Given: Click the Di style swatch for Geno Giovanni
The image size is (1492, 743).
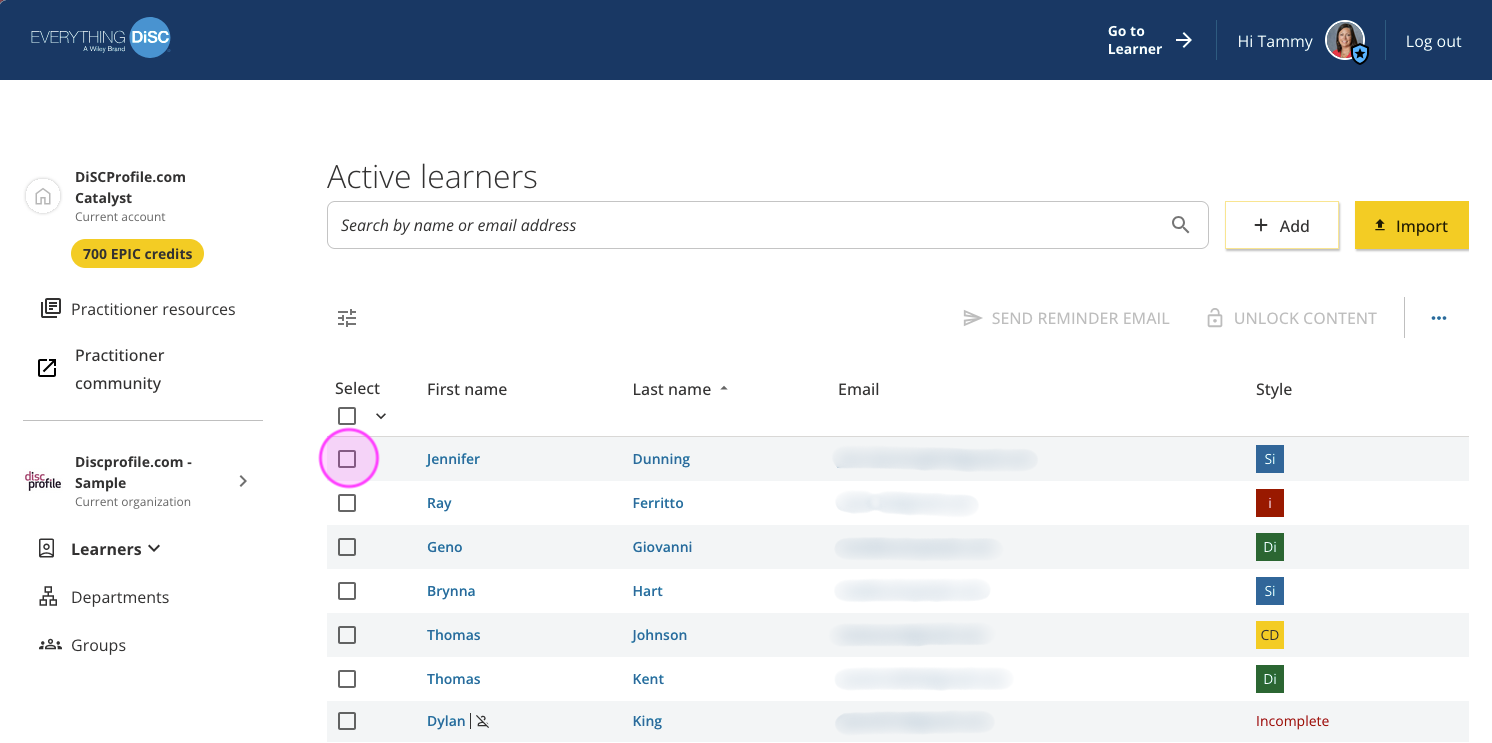Looking at the screenshot, I should 1270,547.
